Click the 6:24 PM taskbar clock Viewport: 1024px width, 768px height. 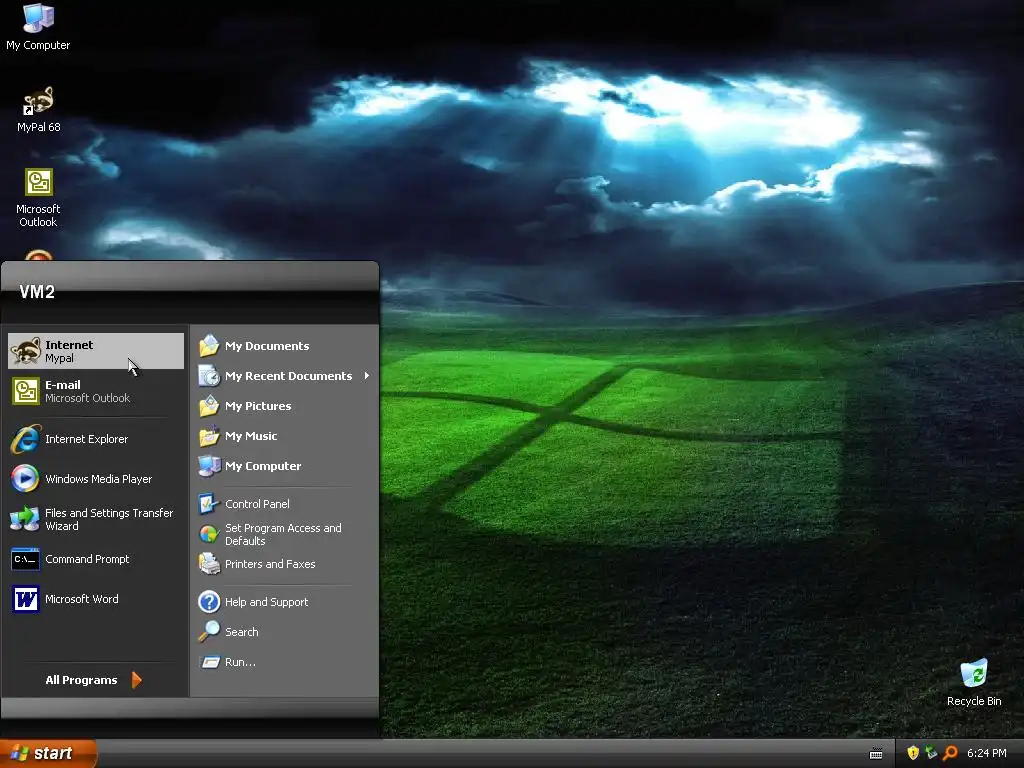coord(986,754)
